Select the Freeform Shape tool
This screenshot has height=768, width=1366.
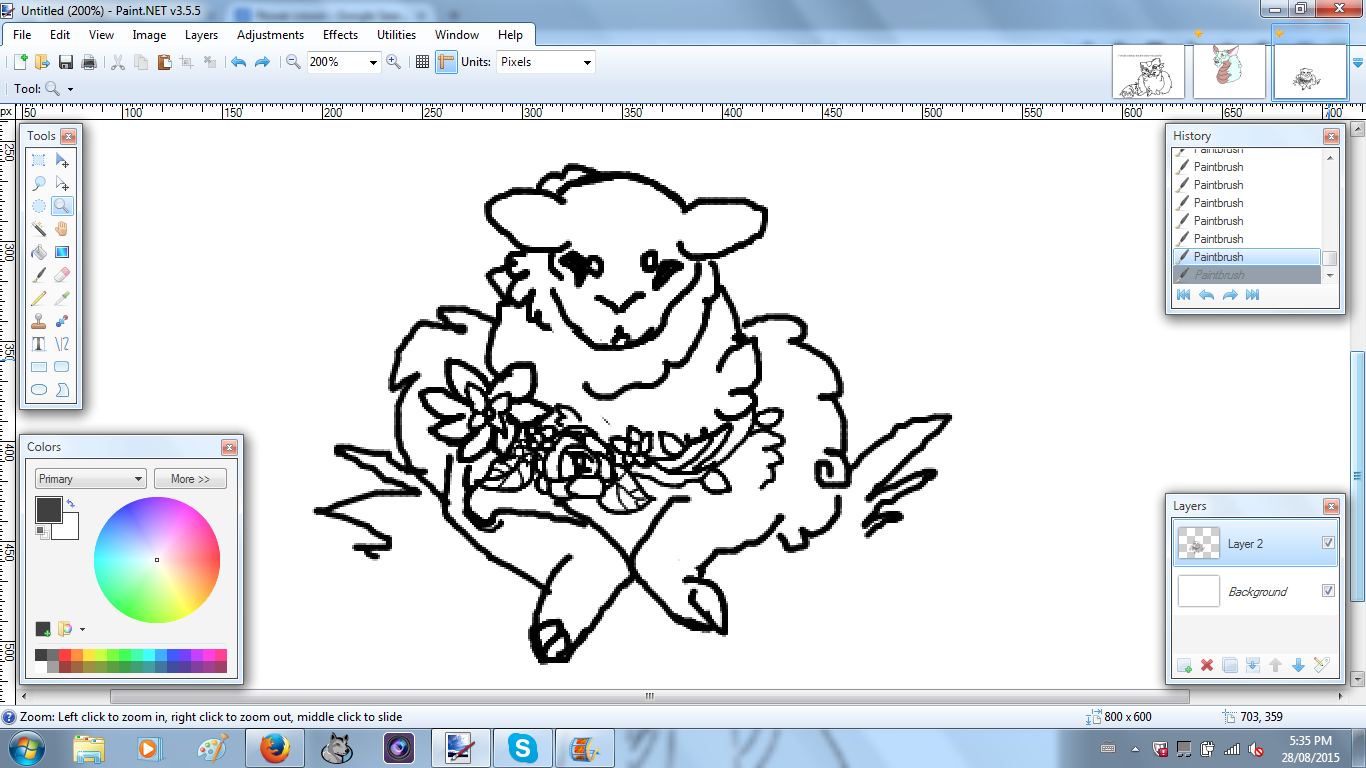coord(62,390)
